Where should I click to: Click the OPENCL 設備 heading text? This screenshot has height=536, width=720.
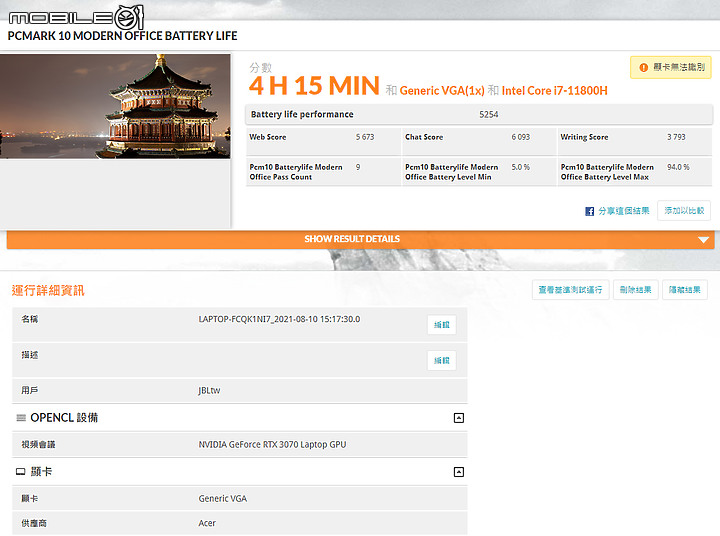(x=64, y=418)
